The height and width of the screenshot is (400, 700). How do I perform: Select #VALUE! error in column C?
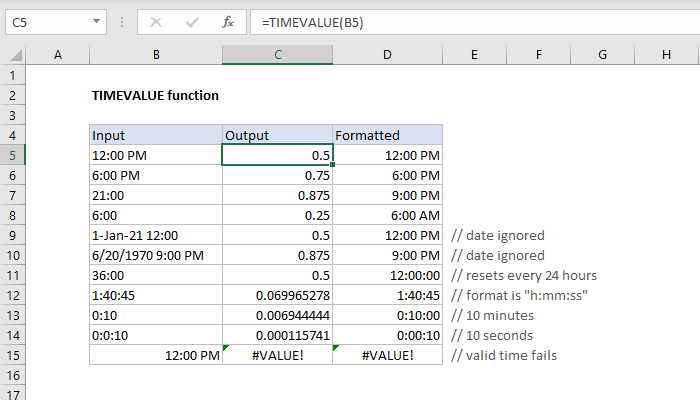click(277, 355)
